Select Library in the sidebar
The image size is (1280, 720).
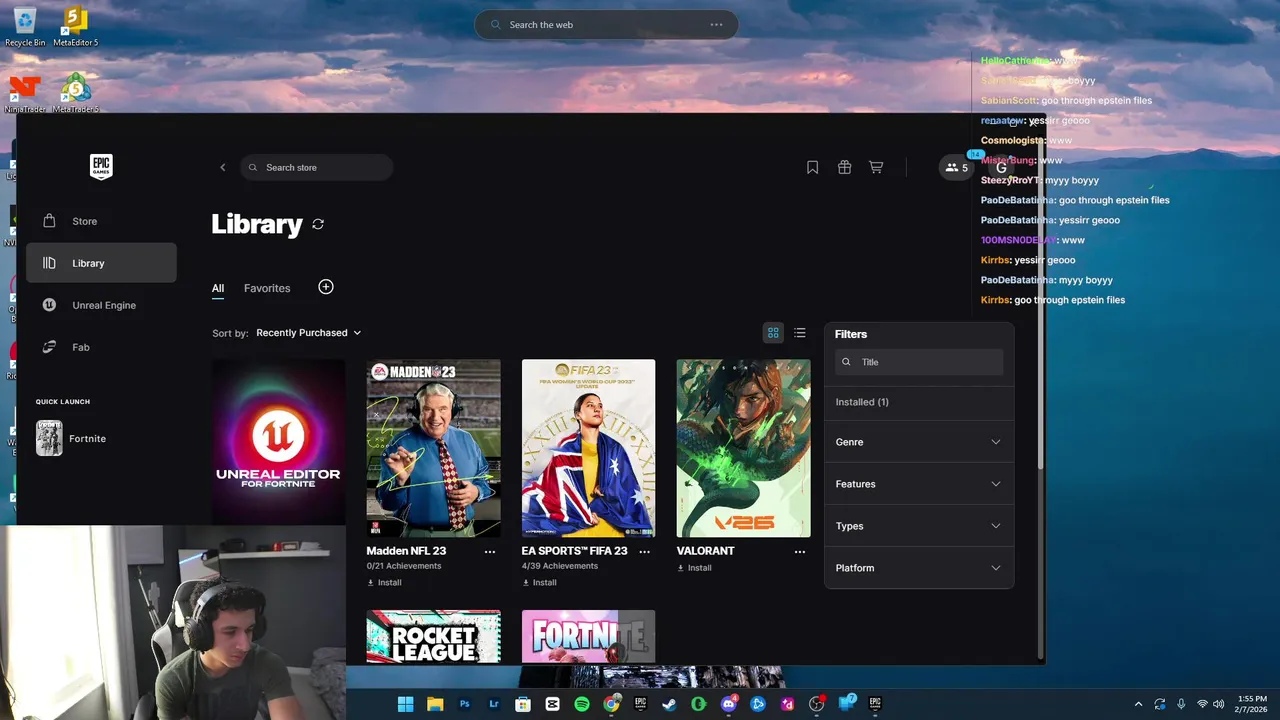[x=101, y=263]
